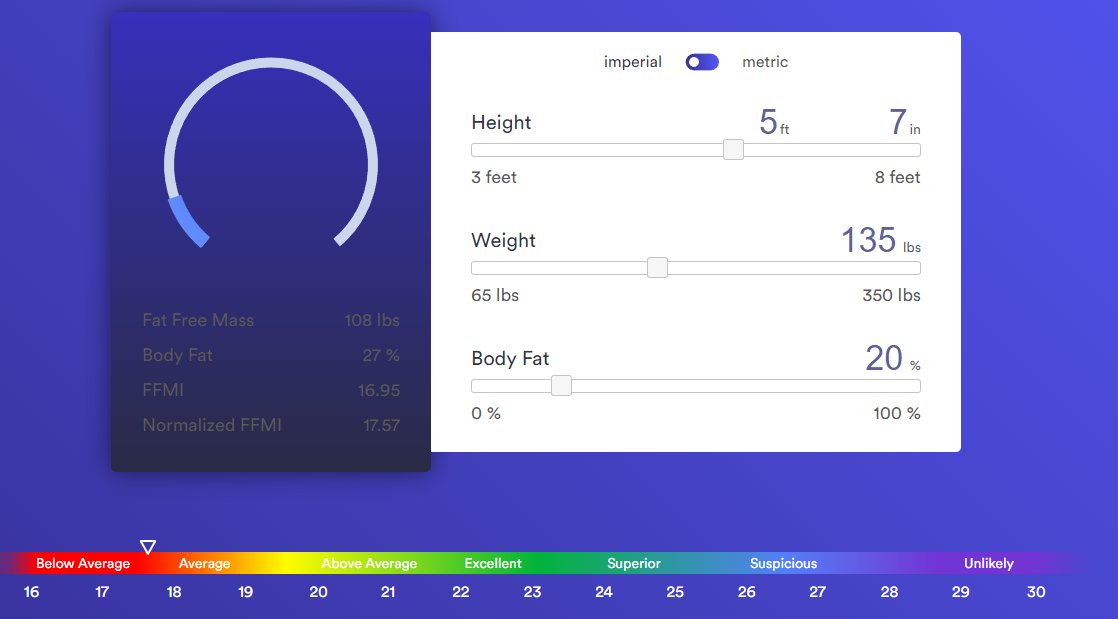Screen dimensions: 1118x619
Task: Click the 'Excellent' scale label
Action: pos(493,563)
